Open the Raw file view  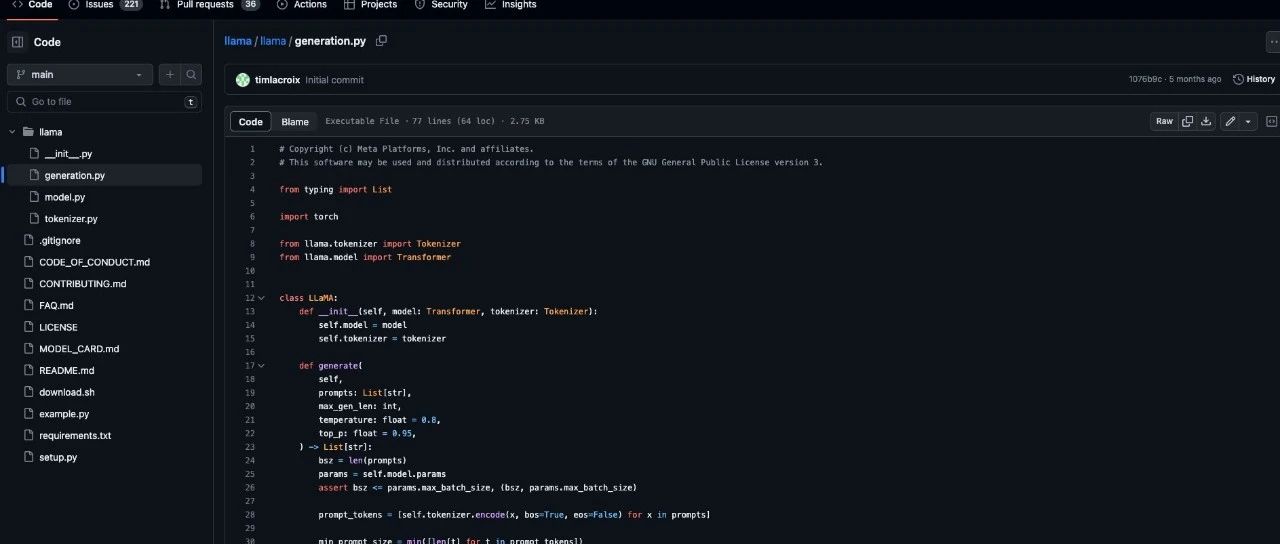[1164, 122]
